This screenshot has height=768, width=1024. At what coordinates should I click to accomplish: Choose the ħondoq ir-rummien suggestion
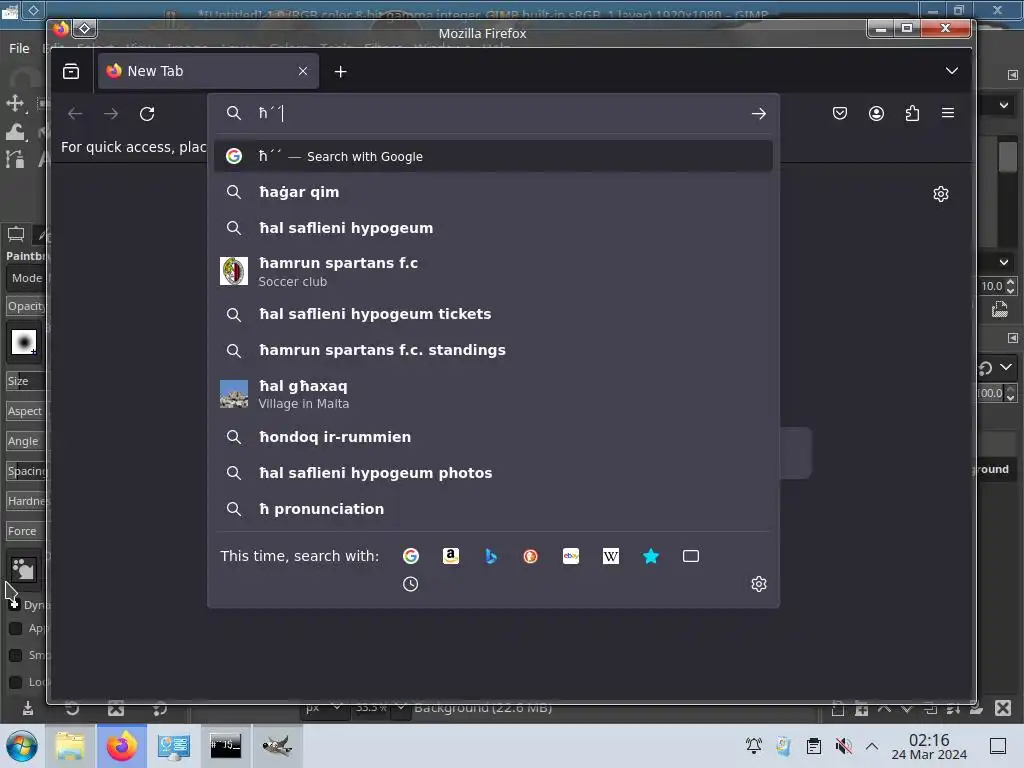[493, 437]
